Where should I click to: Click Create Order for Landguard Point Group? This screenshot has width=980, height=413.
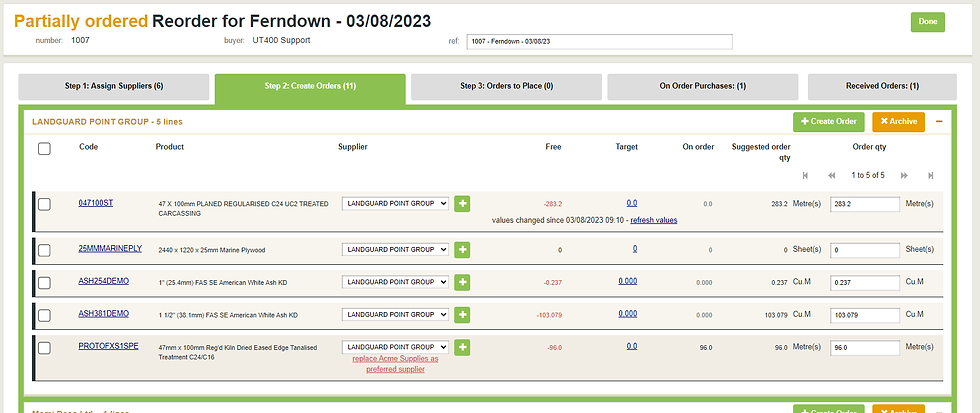click(x=829, y=121)
